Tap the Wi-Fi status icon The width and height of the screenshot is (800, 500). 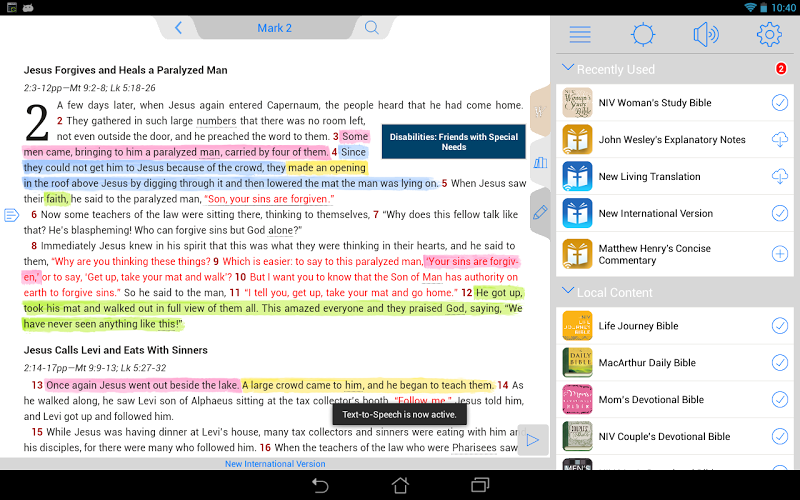[x=750, y=7]
